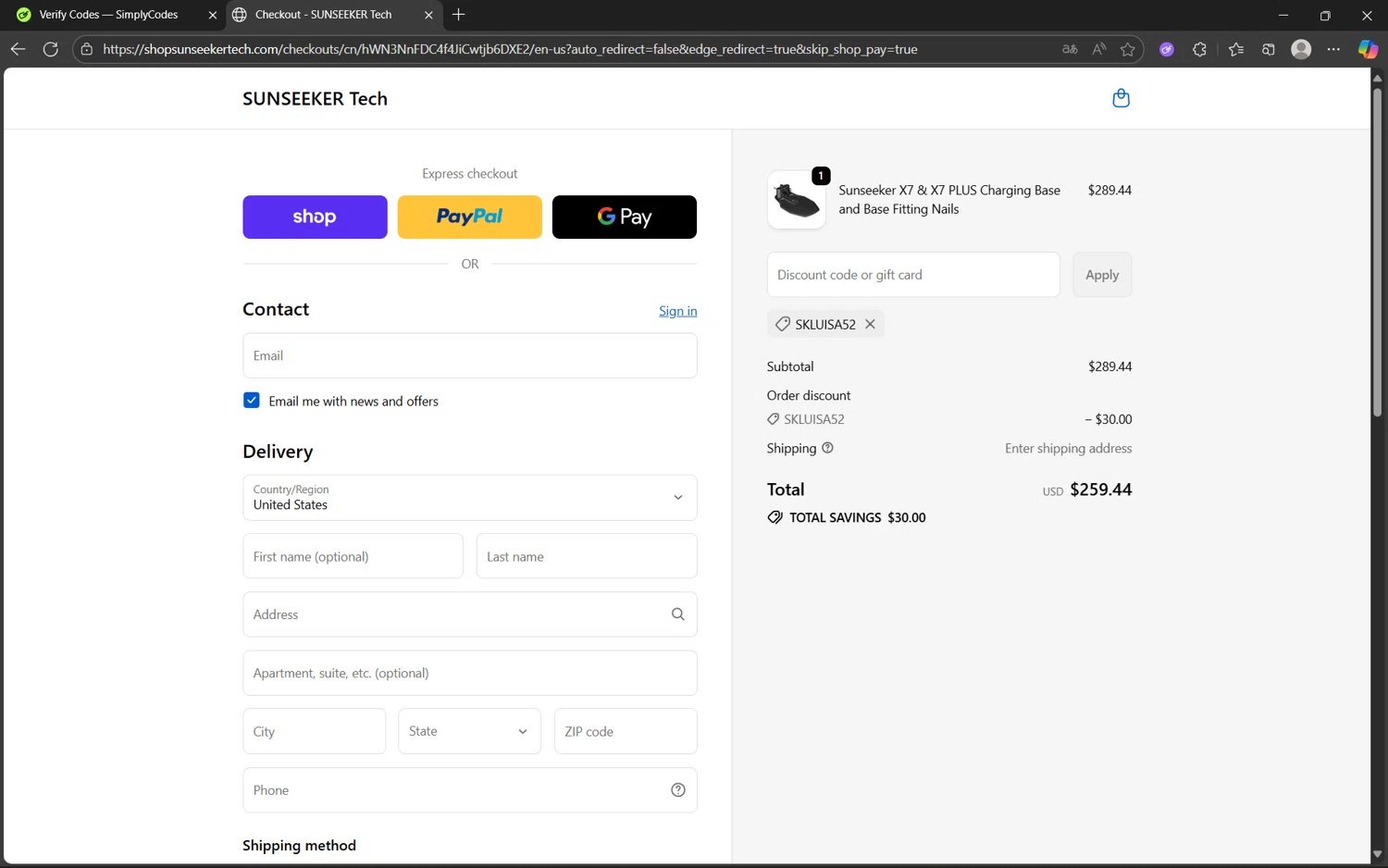This screenshot has height=868, width=1388.
Task: Close the Checkout SUNSEEKER Tech tab
Action: pos(428,15)
